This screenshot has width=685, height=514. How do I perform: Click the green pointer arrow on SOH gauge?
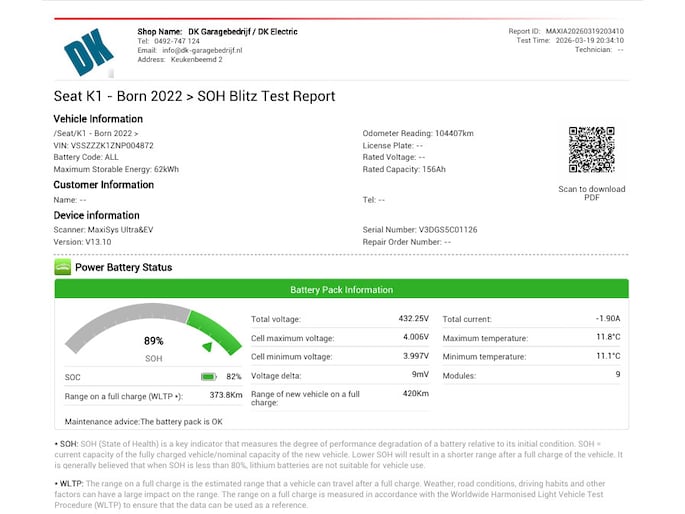[207, 347]
